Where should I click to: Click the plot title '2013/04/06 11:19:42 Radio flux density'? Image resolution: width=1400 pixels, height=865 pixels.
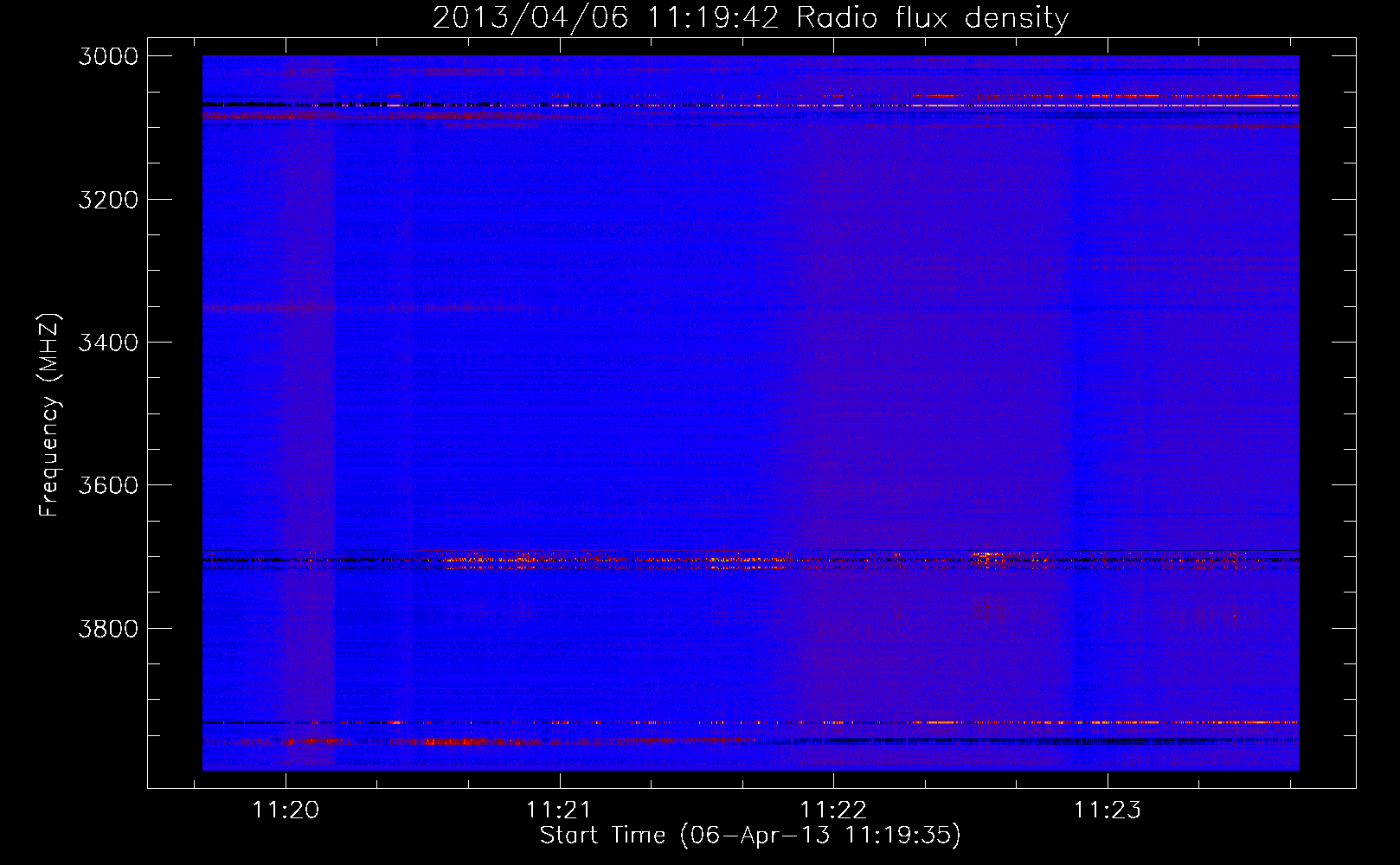(750, 18)
